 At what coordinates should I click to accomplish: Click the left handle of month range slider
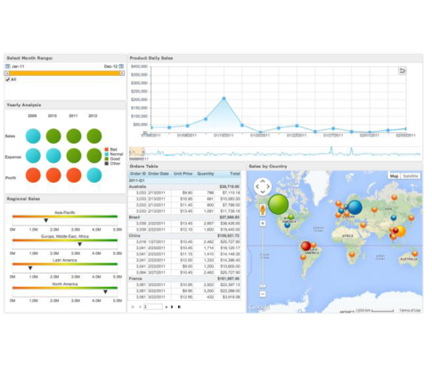pyautogui.click(x=7, y=73)
